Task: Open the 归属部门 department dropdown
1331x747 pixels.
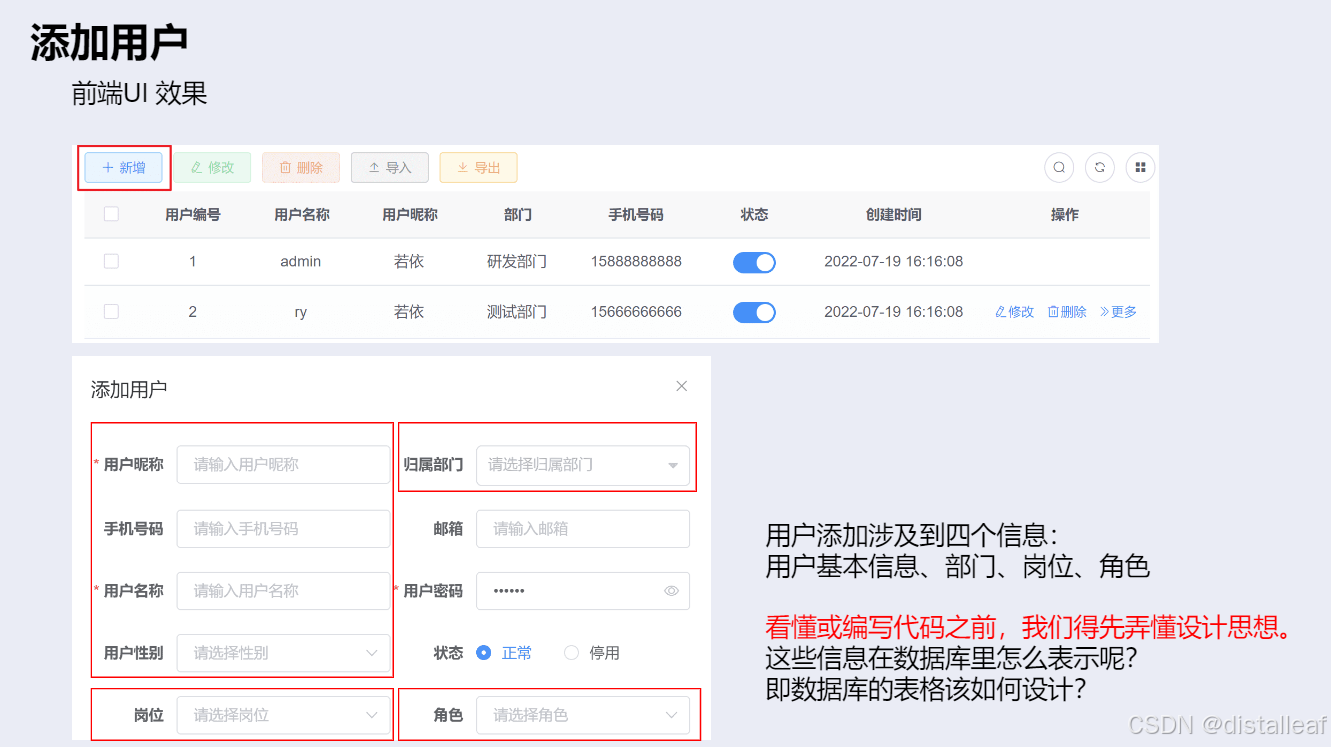Action: 584,464
